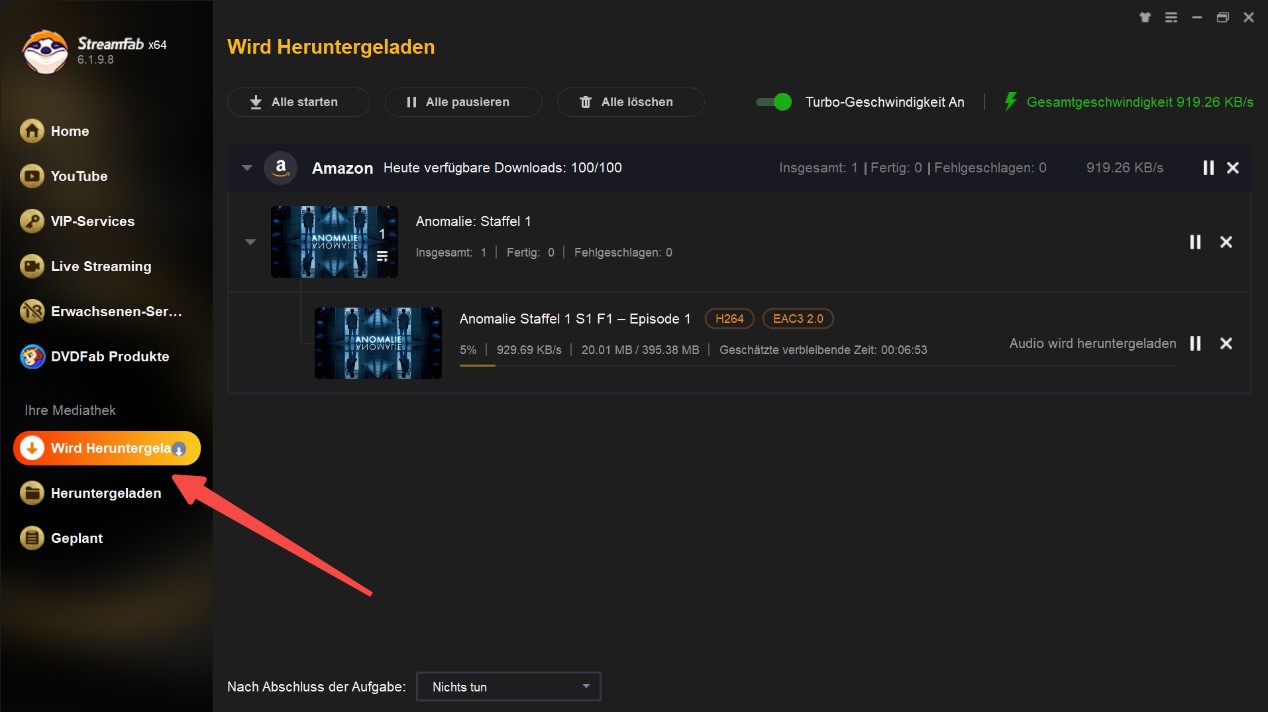The height and width of the screenshot is (712, 1268).
Task: Click 'Heute verfügbare Downloads: 100/100' text
Action: pyautogui.click(x=502, y=168)
